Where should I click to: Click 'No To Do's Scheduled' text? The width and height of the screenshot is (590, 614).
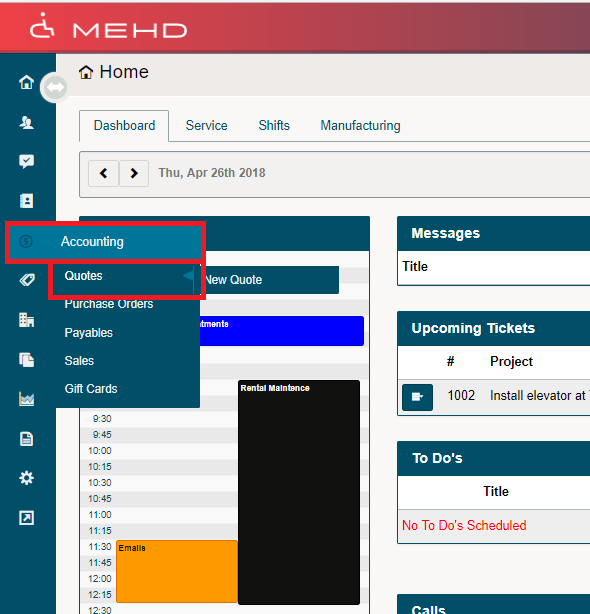click(464, 526)
